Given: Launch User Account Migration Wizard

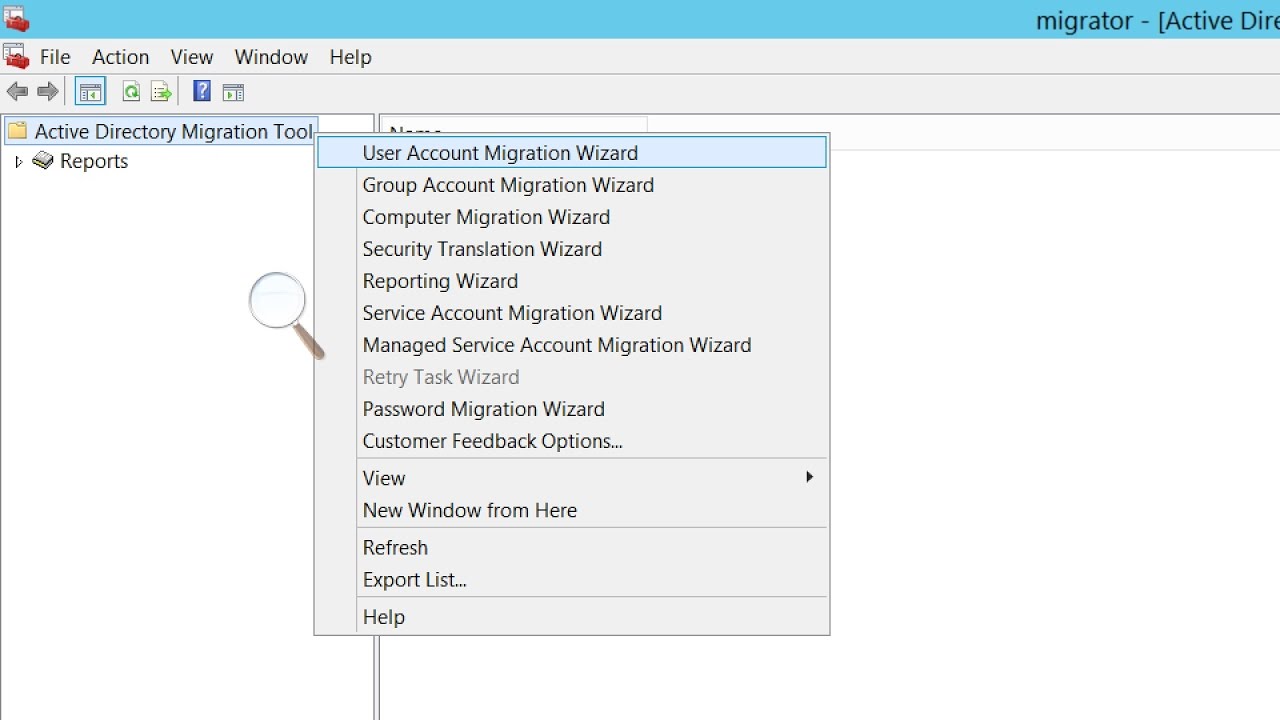Looking at the screenshot, I should pos(572,153).
